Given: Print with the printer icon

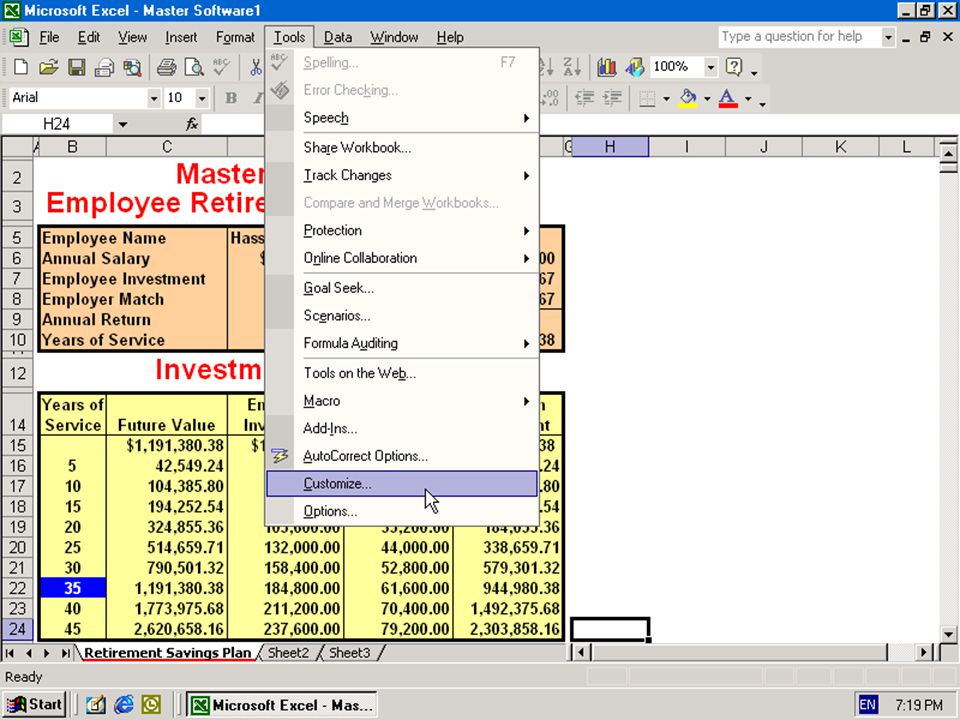Looking at the screenshot, I should tap(166, 67).
